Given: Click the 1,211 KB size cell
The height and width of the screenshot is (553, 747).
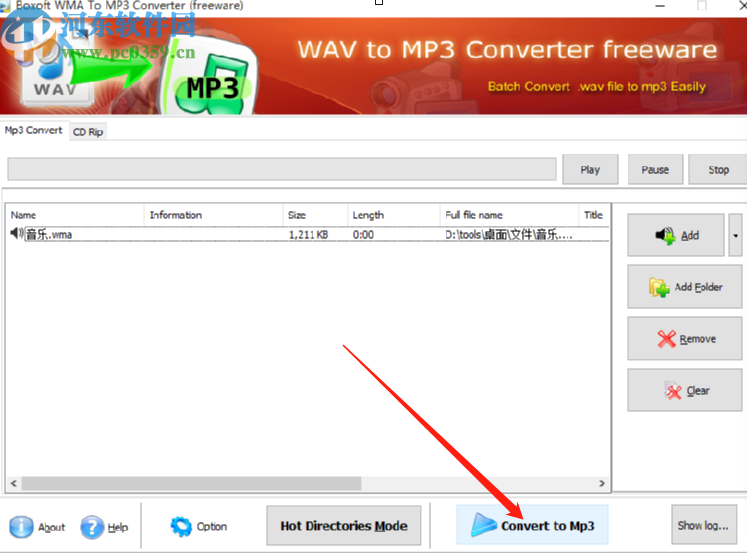Looking at the screenshot, I should [x=308, y=234].
